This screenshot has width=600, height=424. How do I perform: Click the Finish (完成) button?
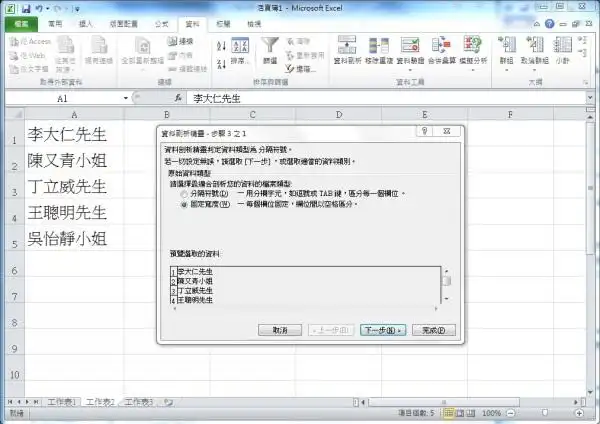coord(434,330)
